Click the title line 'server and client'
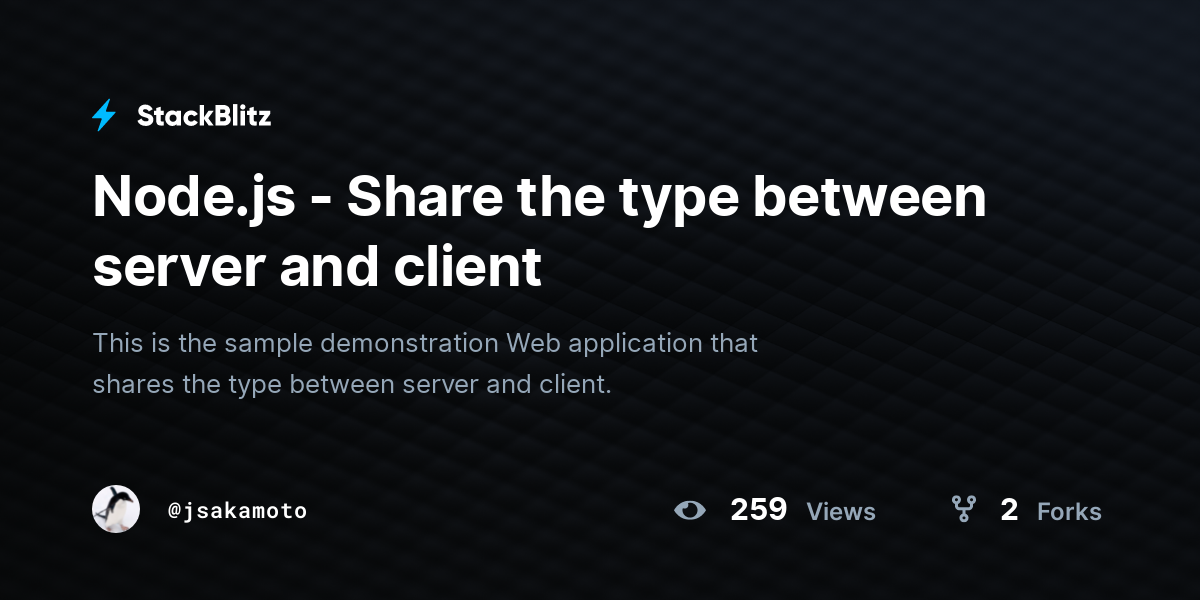 (x=317, y=267)
